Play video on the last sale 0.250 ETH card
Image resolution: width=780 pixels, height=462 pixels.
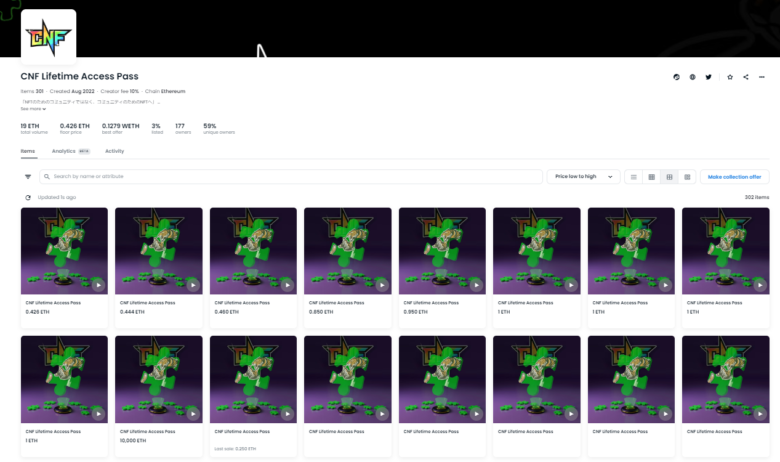[288, 413]
